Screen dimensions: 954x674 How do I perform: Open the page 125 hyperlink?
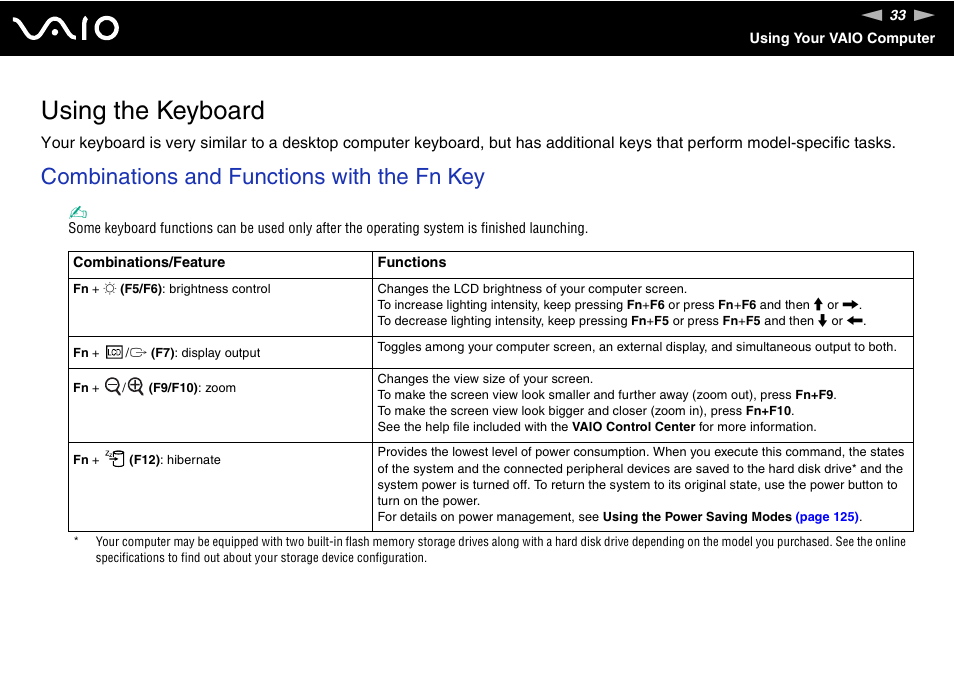(826, 516)
